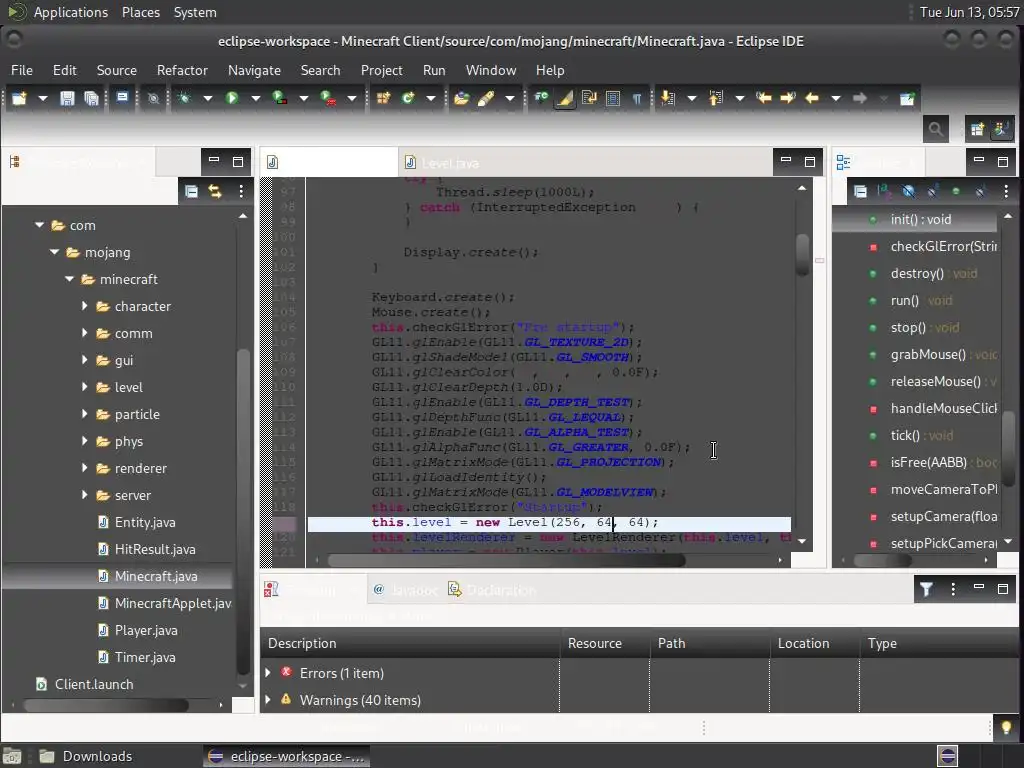
Task: Collapse the mojang folder
Action: (54, 251)
